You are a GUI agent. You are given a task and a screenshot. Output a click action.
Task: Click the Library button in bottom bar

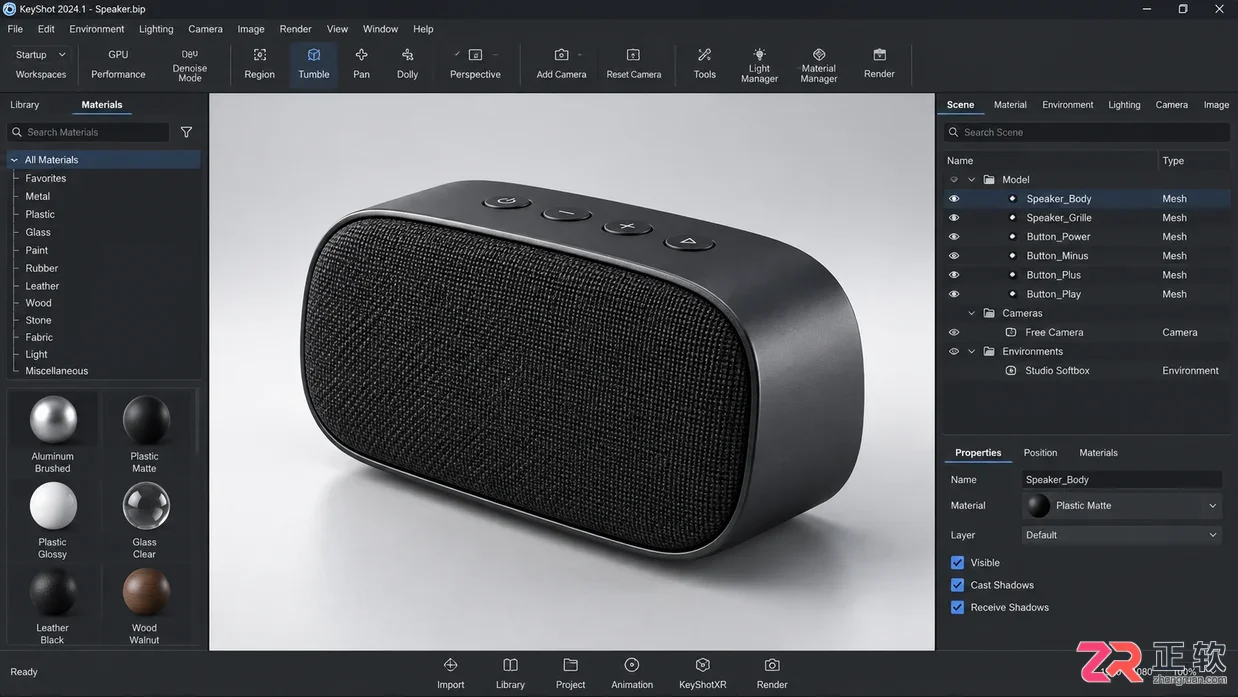(510, 673)
